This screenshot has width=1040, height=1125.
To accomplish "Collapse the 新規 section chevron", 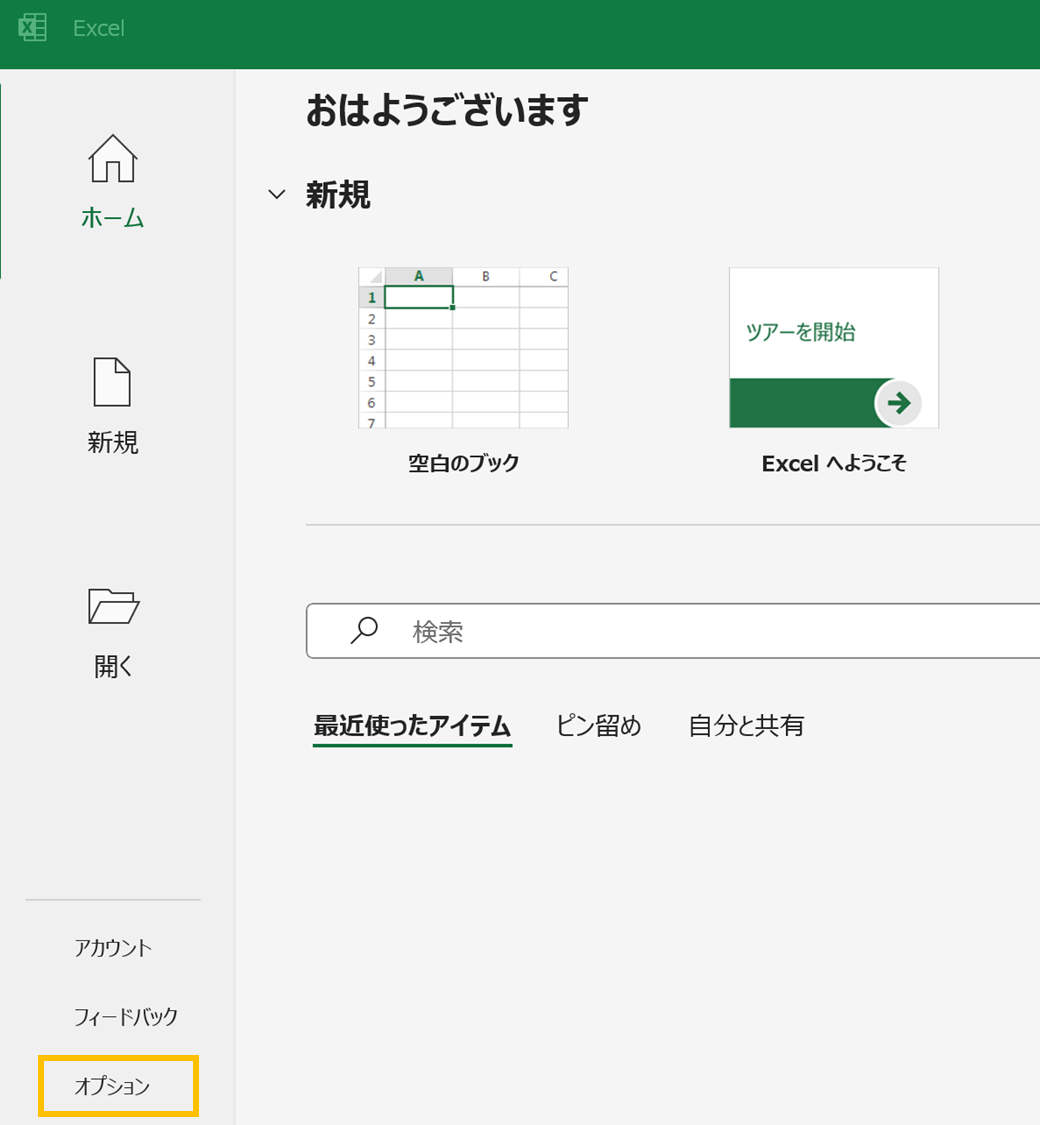I will (x=276, y=194).
